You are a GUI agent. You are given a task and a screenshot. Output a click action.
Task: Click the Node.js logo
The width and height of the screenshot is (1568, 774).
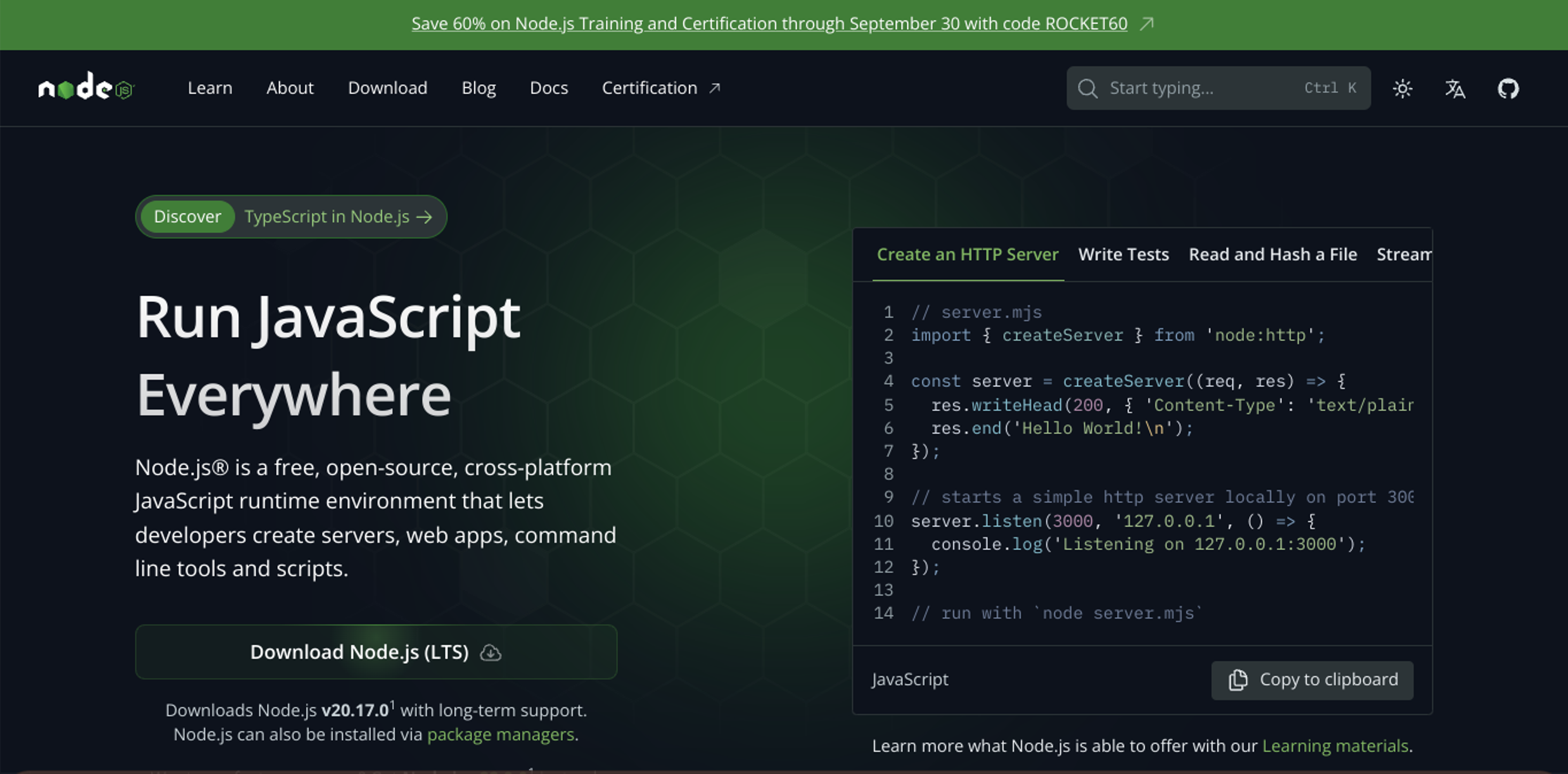86,87
